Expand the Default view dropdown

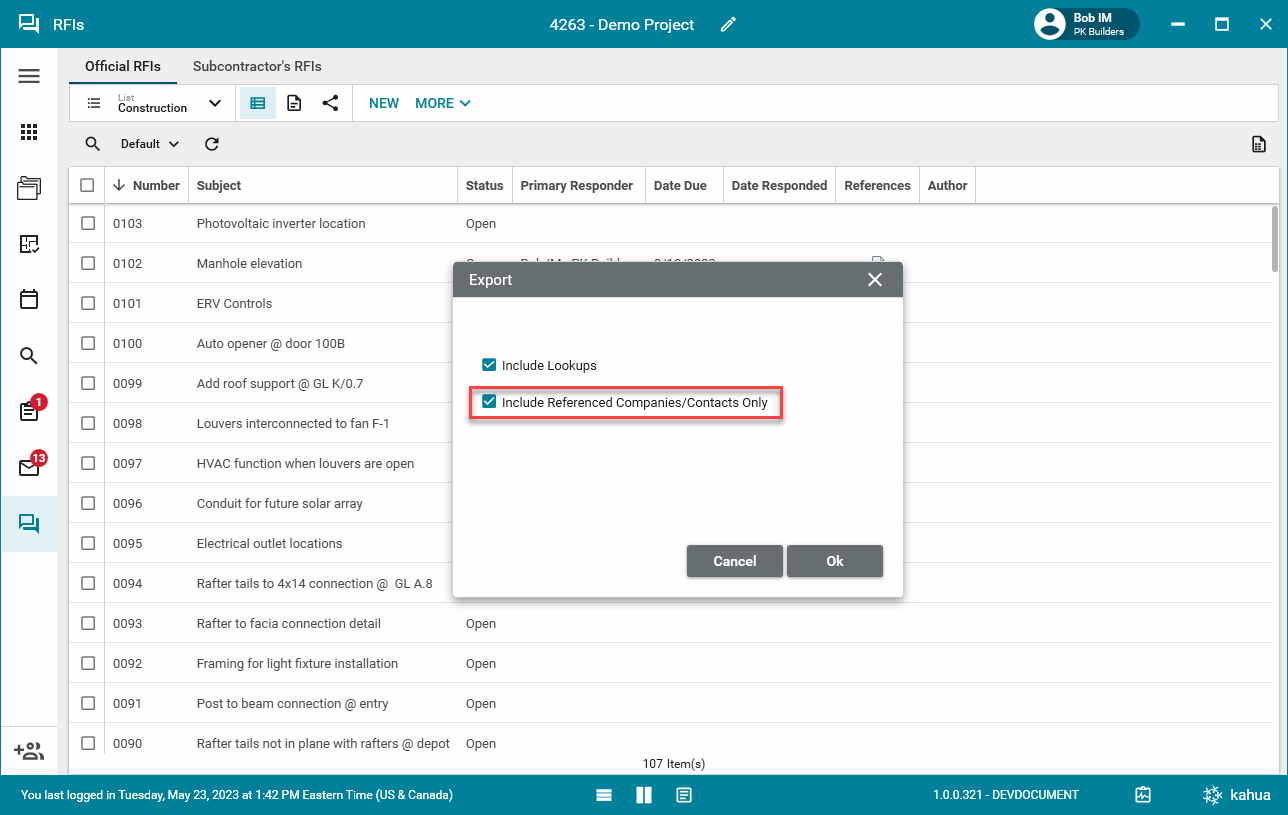click(150, 144)
